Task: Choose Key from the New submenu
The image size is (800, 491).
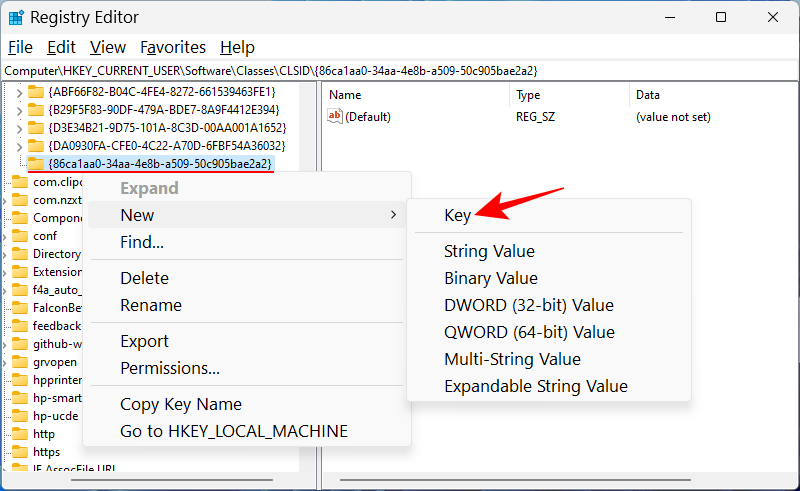Action: [x=457, y=214]
